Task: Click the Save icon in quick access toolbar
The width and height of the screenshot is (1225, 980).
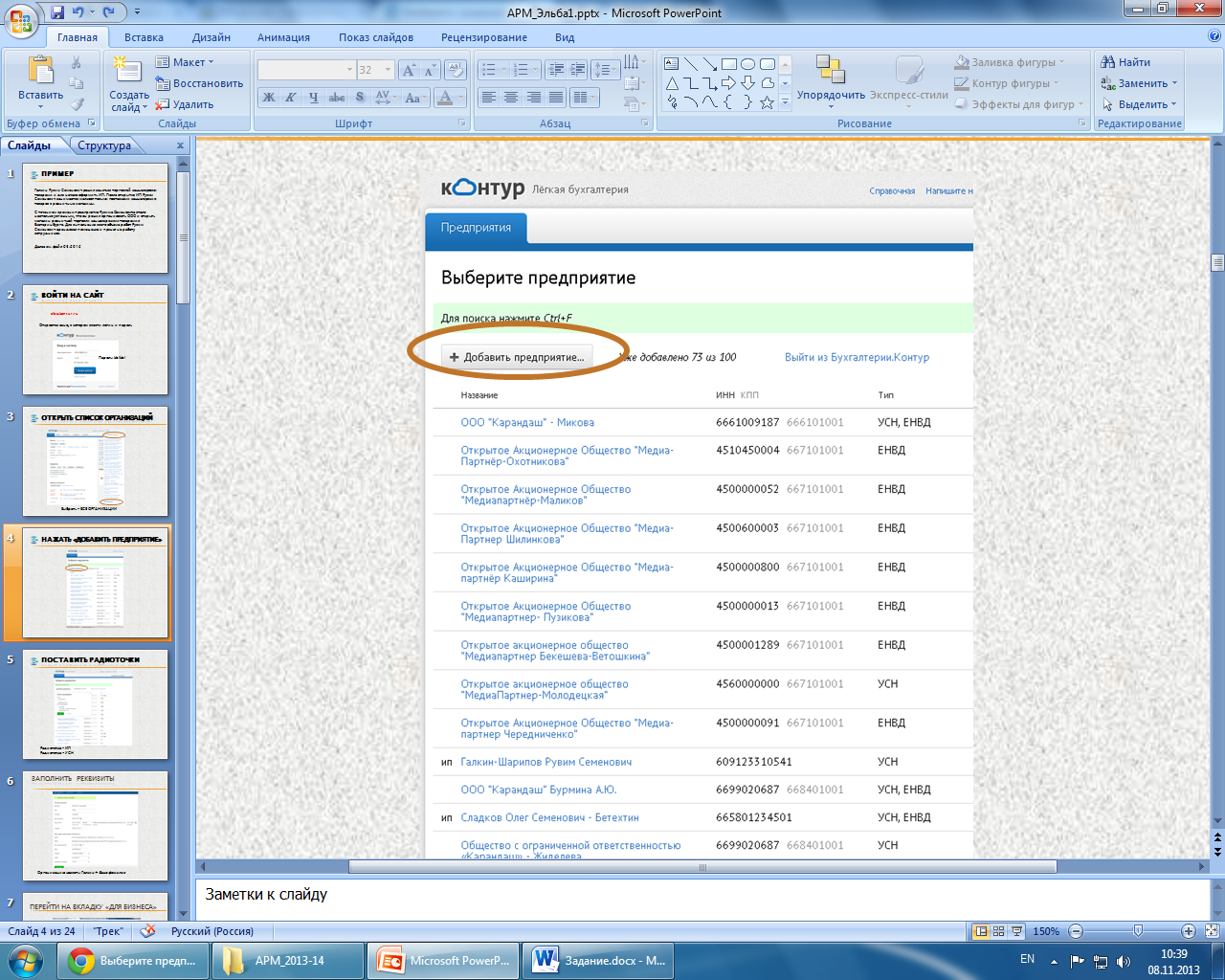Action: pos(57,12)
